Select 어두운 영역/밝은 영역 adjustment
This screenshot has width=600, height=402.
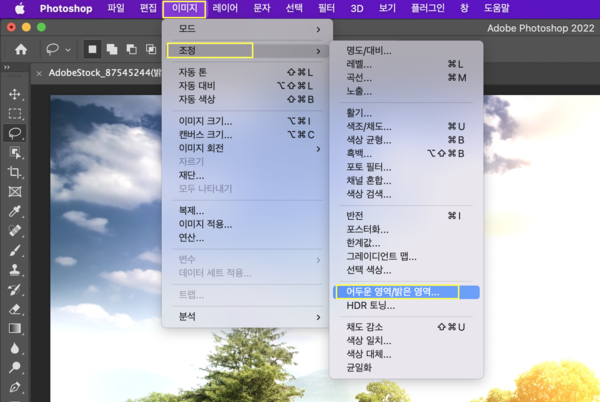(406, 292)
